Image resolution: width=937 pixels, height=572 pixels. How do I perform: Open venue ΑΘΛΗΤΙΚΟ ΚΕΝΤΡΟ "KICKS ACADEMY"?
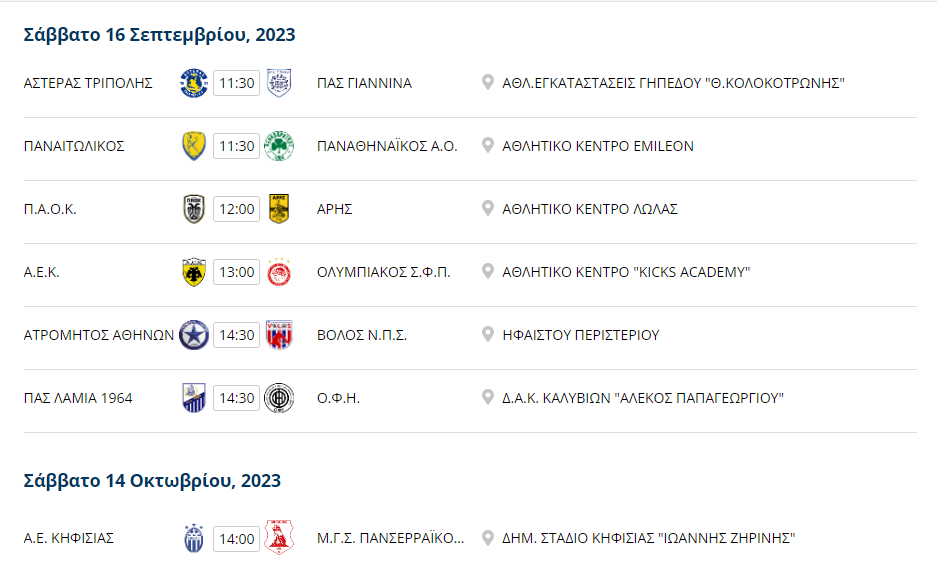(626, 272)
